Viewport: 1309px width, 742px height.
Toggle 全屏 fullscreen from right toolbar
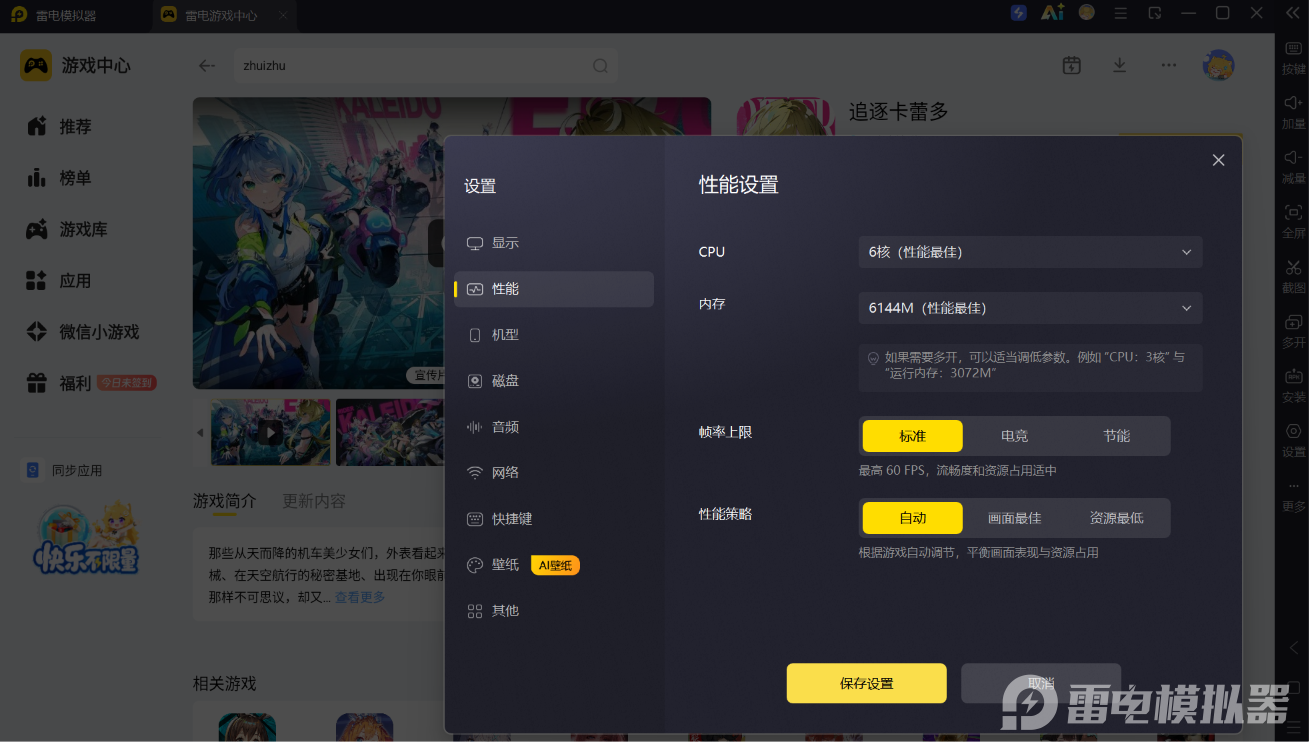(1294, 221)
